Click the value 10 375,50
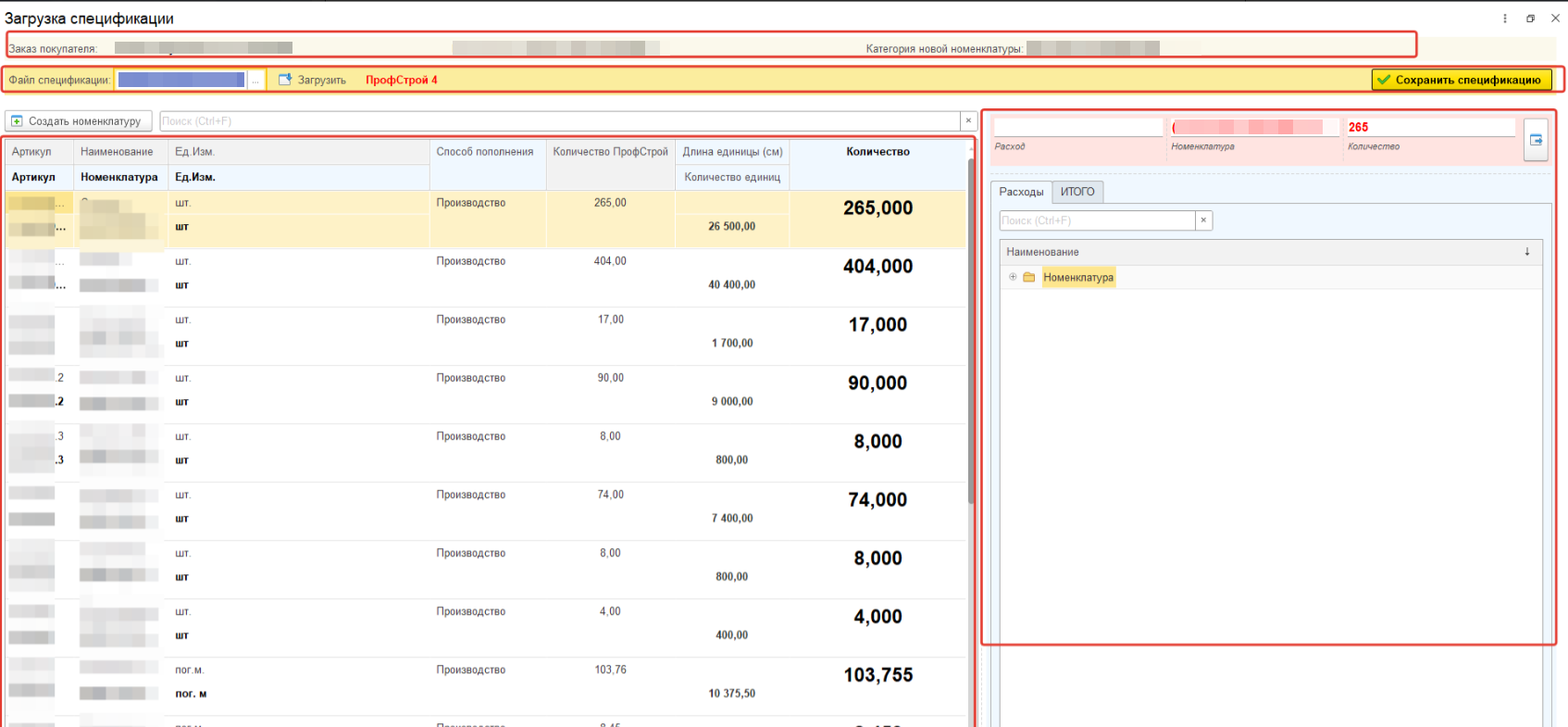This screenshot has height=727, width=1568. pyautogui.click(x=732, y=693)
